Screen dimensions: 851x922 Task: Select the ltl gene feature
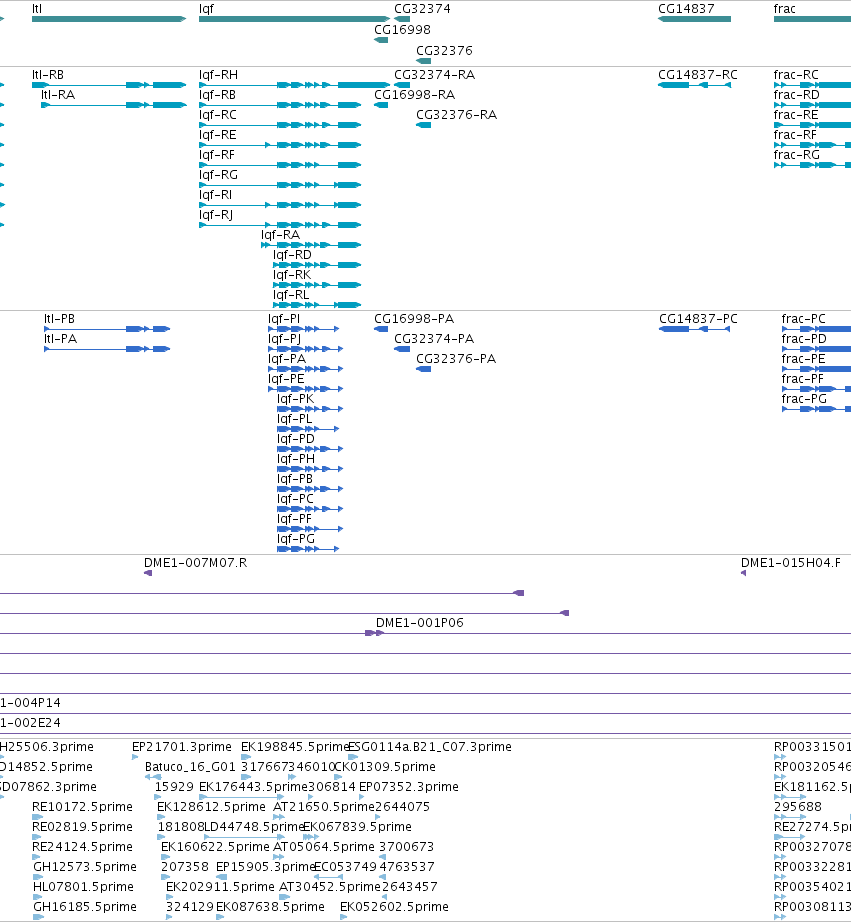pos(109,19)
